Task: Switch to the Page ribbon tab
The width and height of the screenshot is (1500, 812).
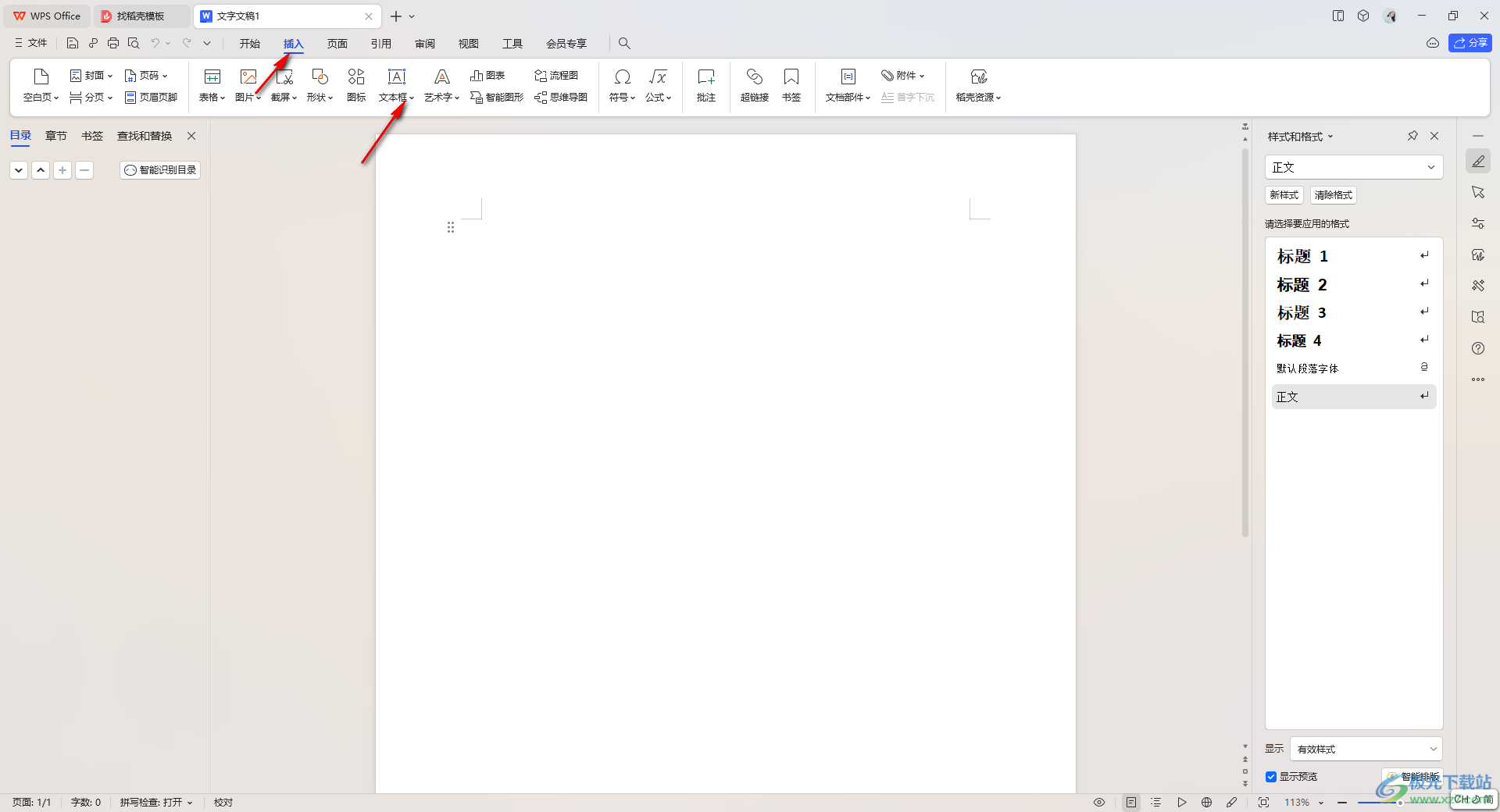Action: (x=337, y=44)
